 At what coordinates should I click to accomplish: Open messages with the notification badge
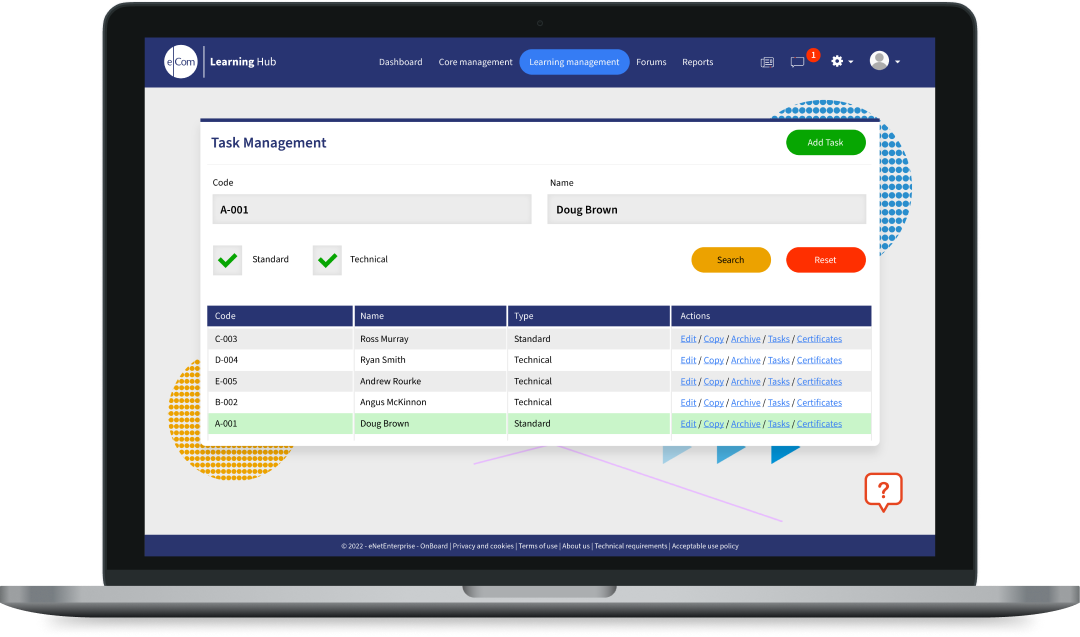[x=797, y=62]
